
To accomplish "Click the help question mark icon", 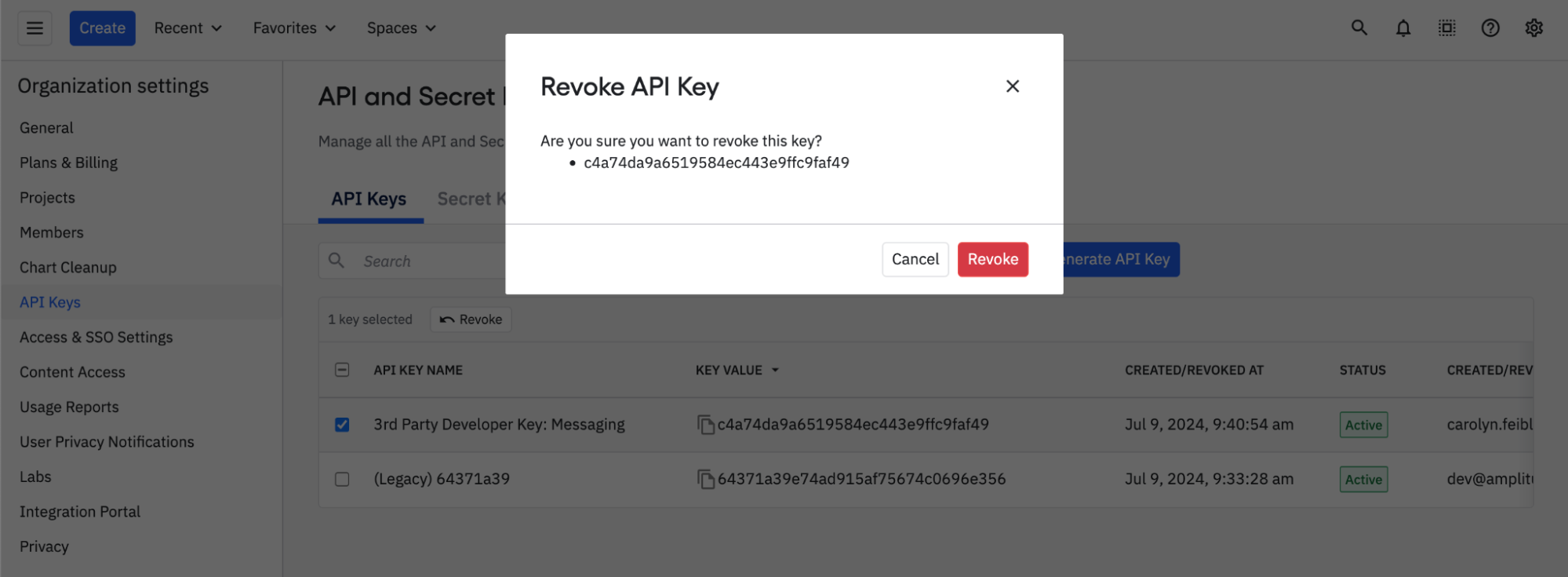I will 1490,28.
